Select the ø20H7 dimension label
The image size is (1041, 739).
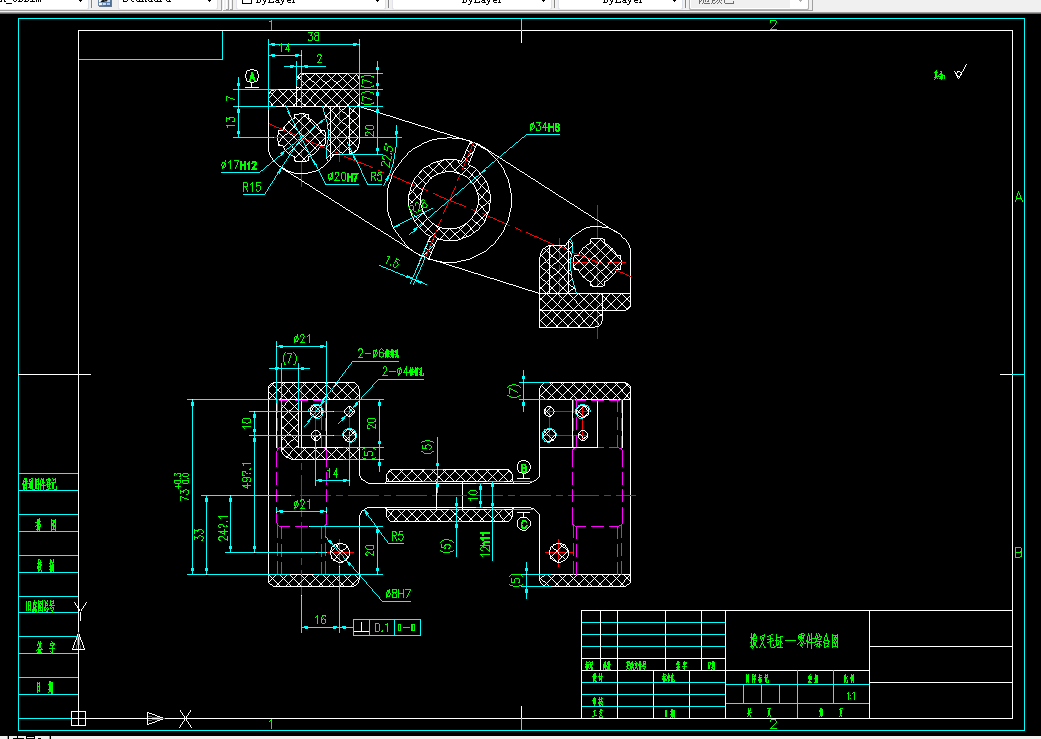[343, 177]
